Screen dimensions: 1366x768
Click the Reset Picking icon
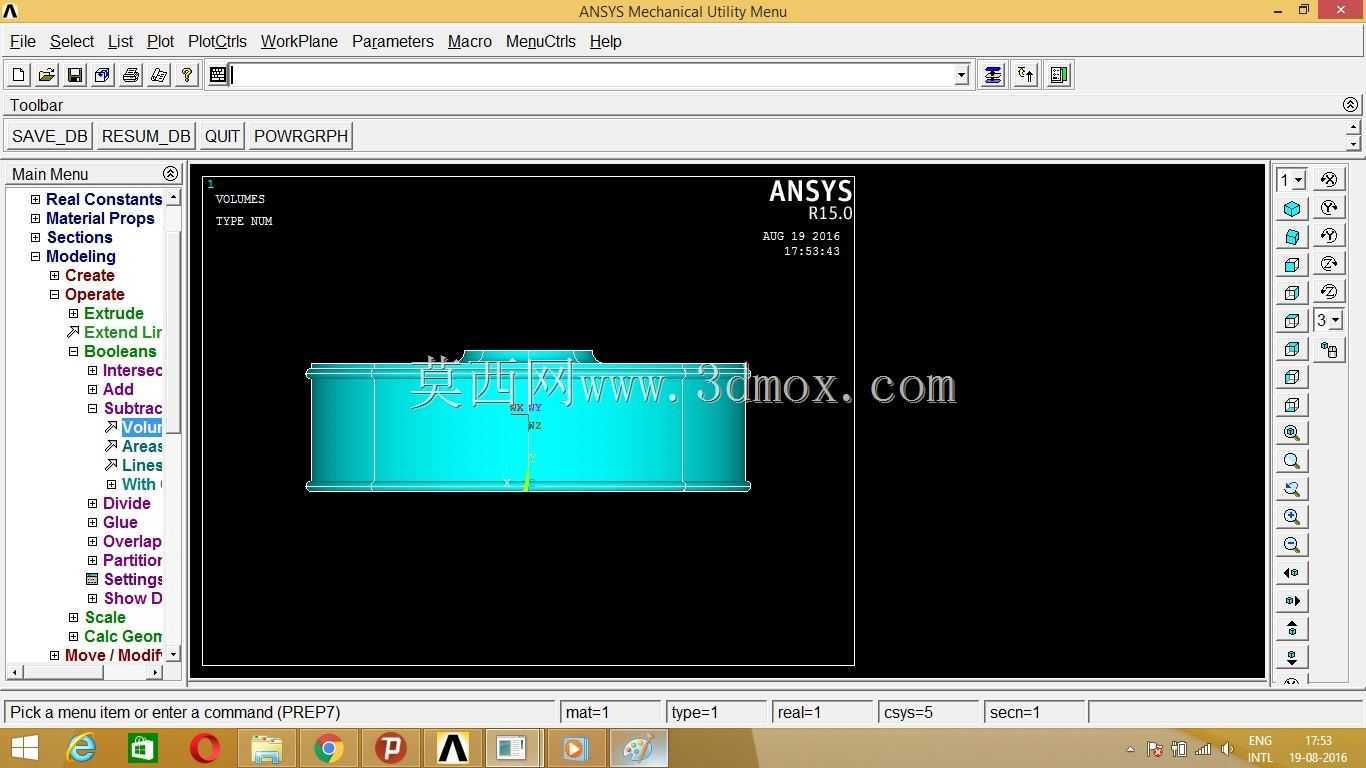tap(1025, 75)
